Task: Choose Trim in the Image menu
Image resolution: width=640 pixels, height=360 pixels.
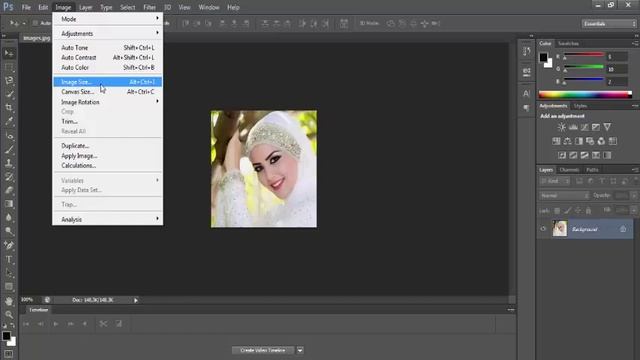Action: 108,121
